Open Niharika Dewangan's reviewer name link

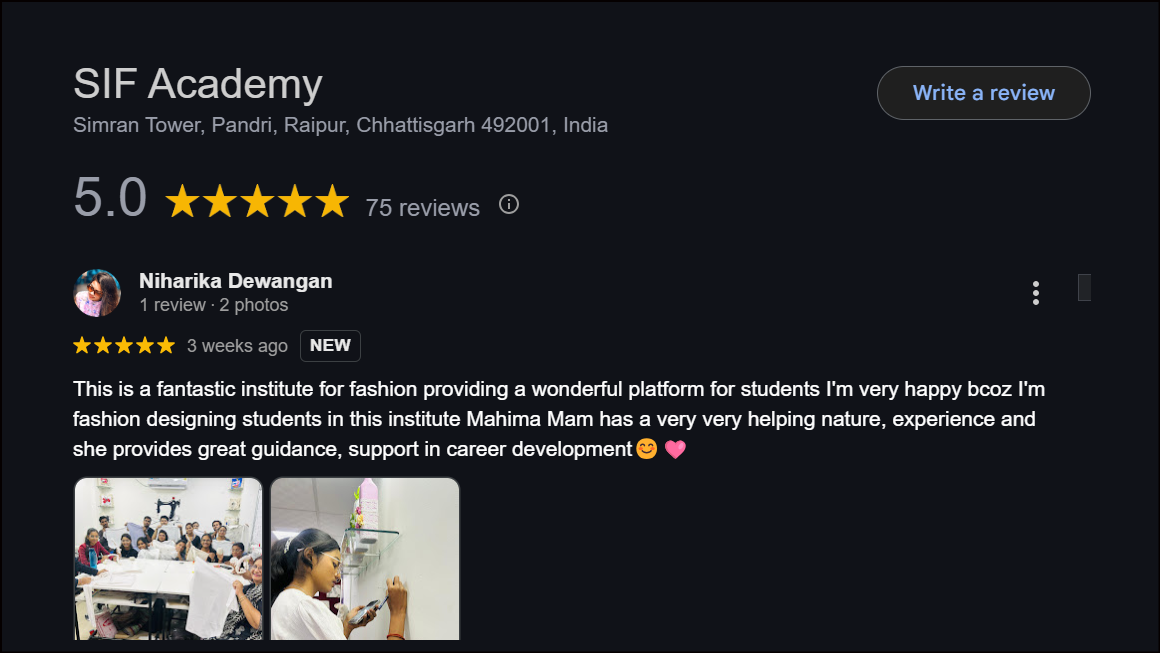pyautogui.click(x=235, y=281)
